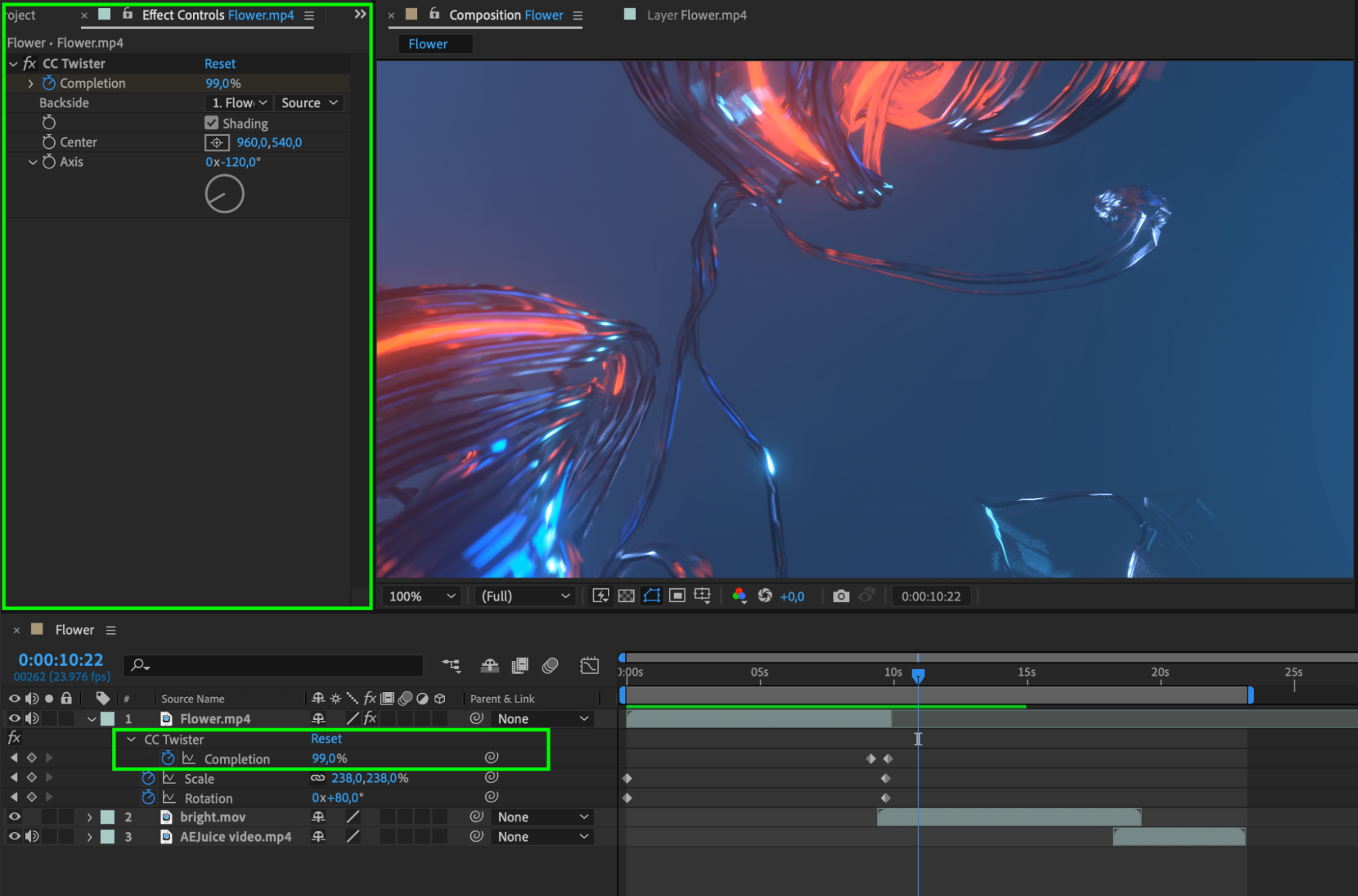Screen dimensions: 1358x896
Task: Switch to the Layer Flower.mp4 tab
Action: [x=696, y=15]
